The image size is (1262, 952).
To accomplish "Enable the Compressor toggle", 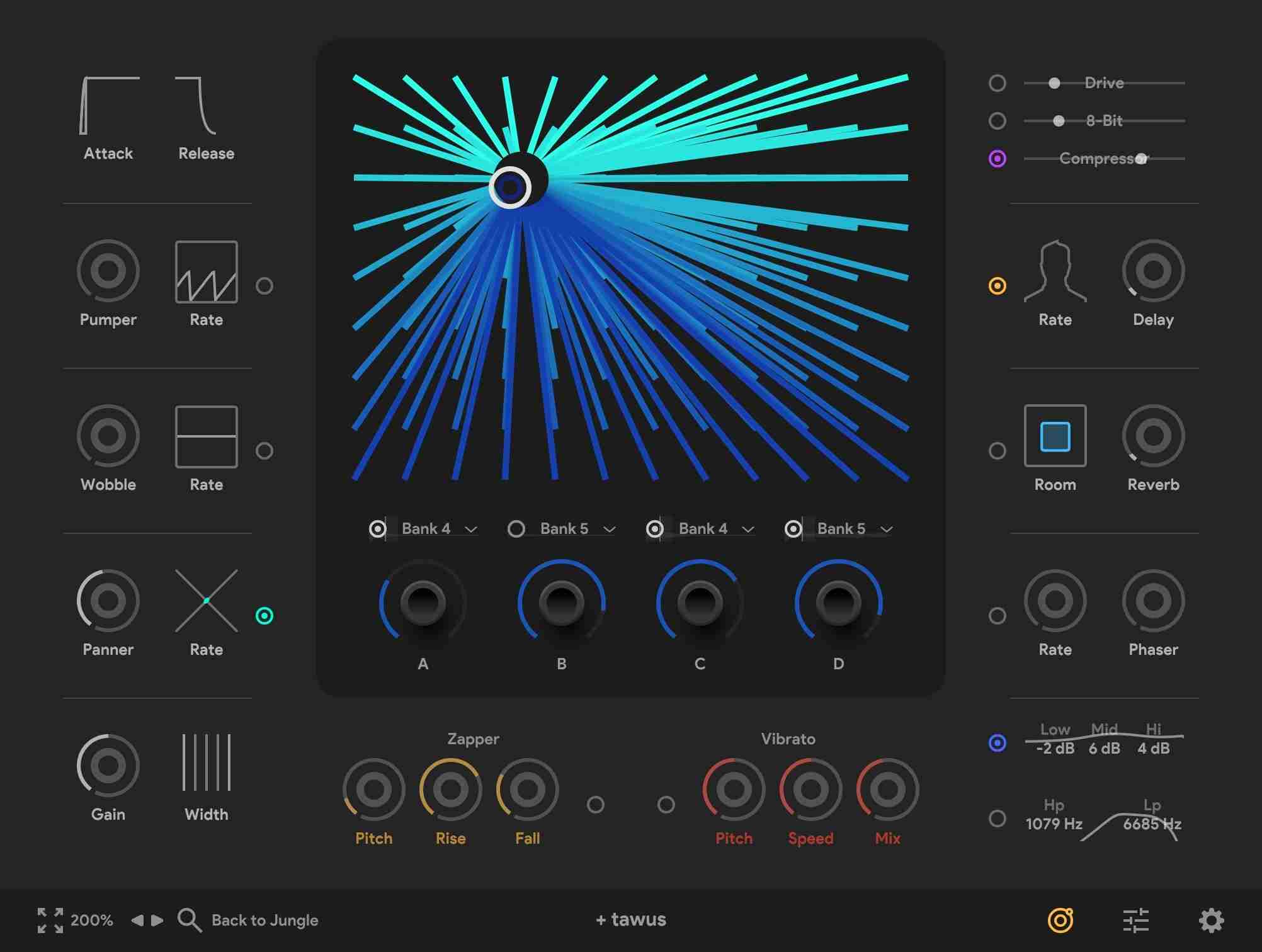I will 998,159.
